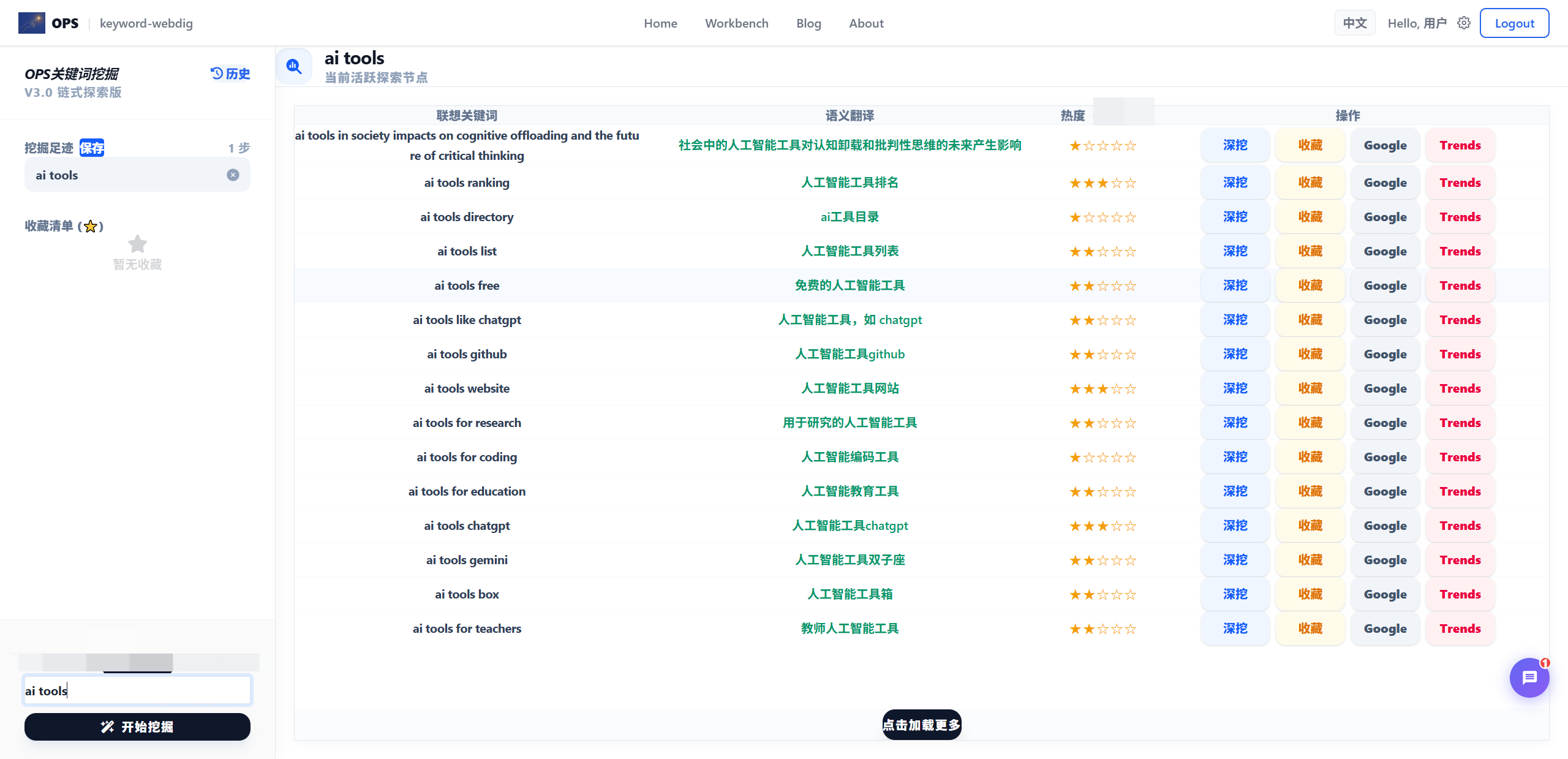Switch language with 中文 button
Viewport: 1568px width, 759px height.
pyautogui.click(x=1355, y=23)
